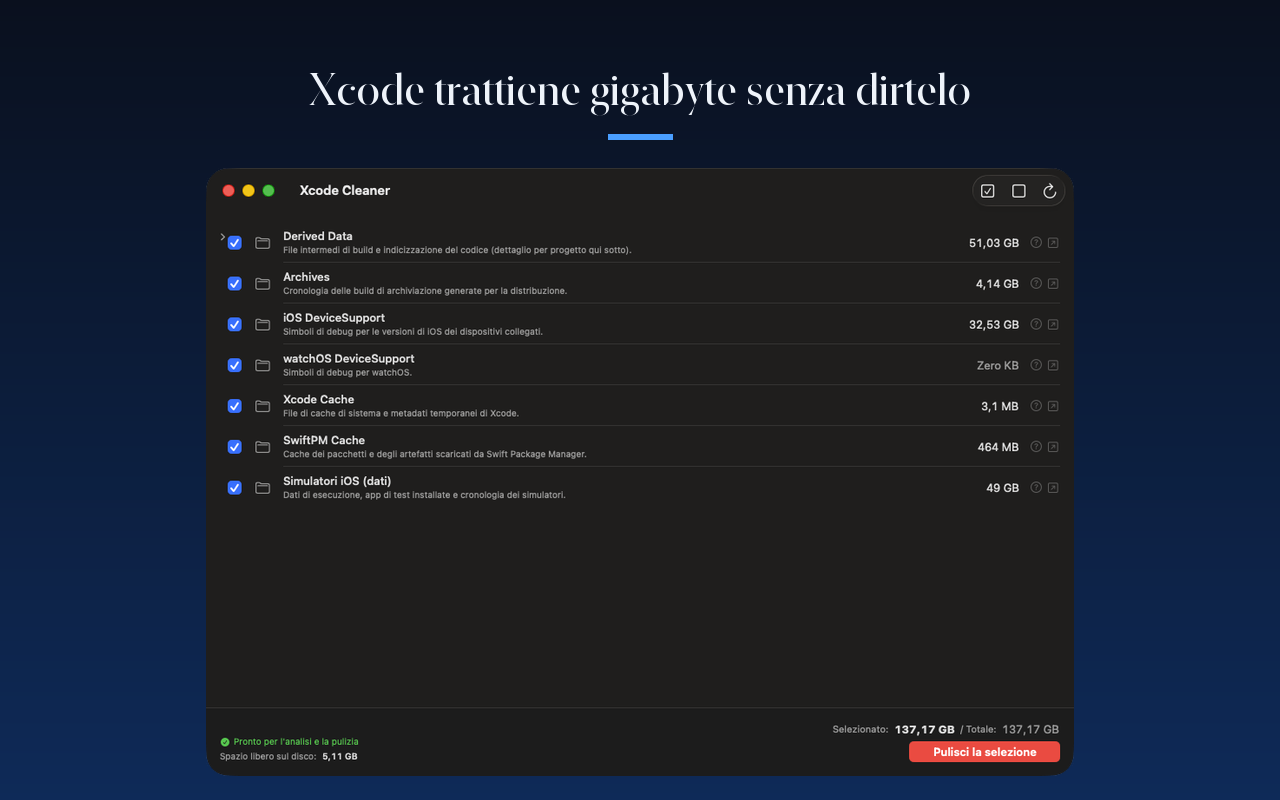The width and height of the screenshot is (1280, 800).
Task: Click the 51,03 GB size value
Action: pyautogui.click(x=994, y=243)
